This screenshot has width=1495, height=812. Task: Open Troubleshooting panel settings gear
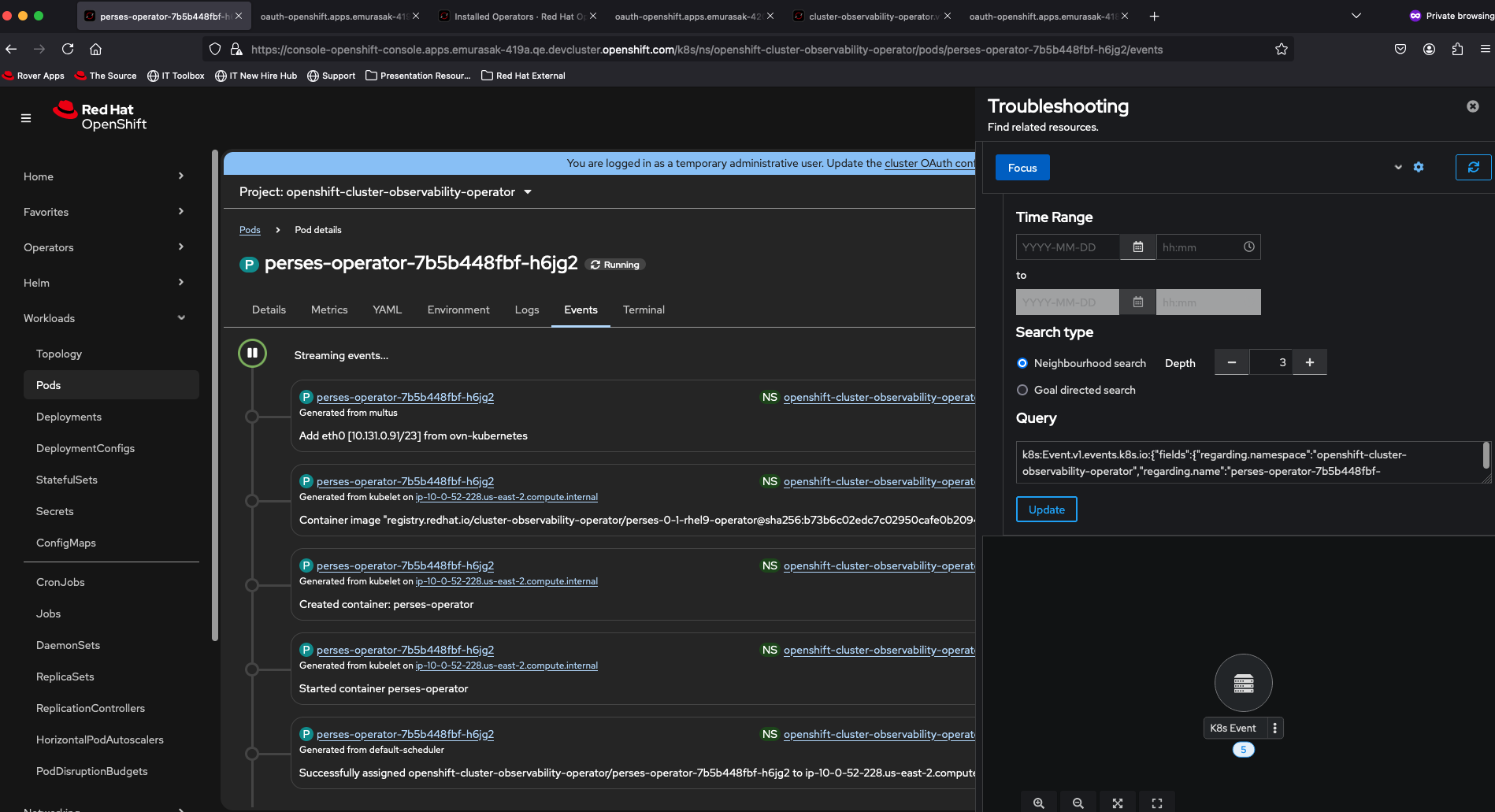(1419, 167)
